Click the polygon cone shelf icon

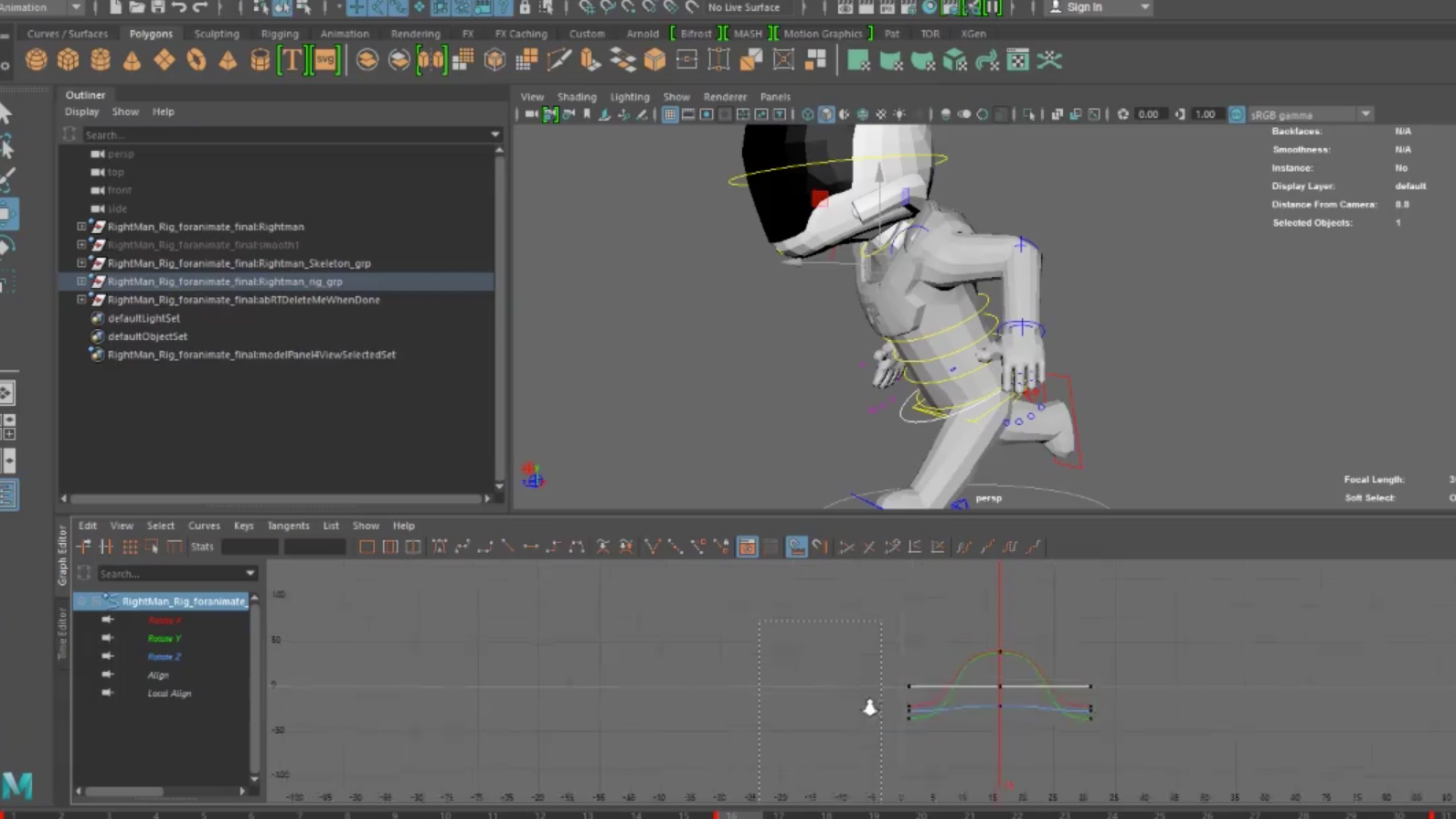coord(132,60)
